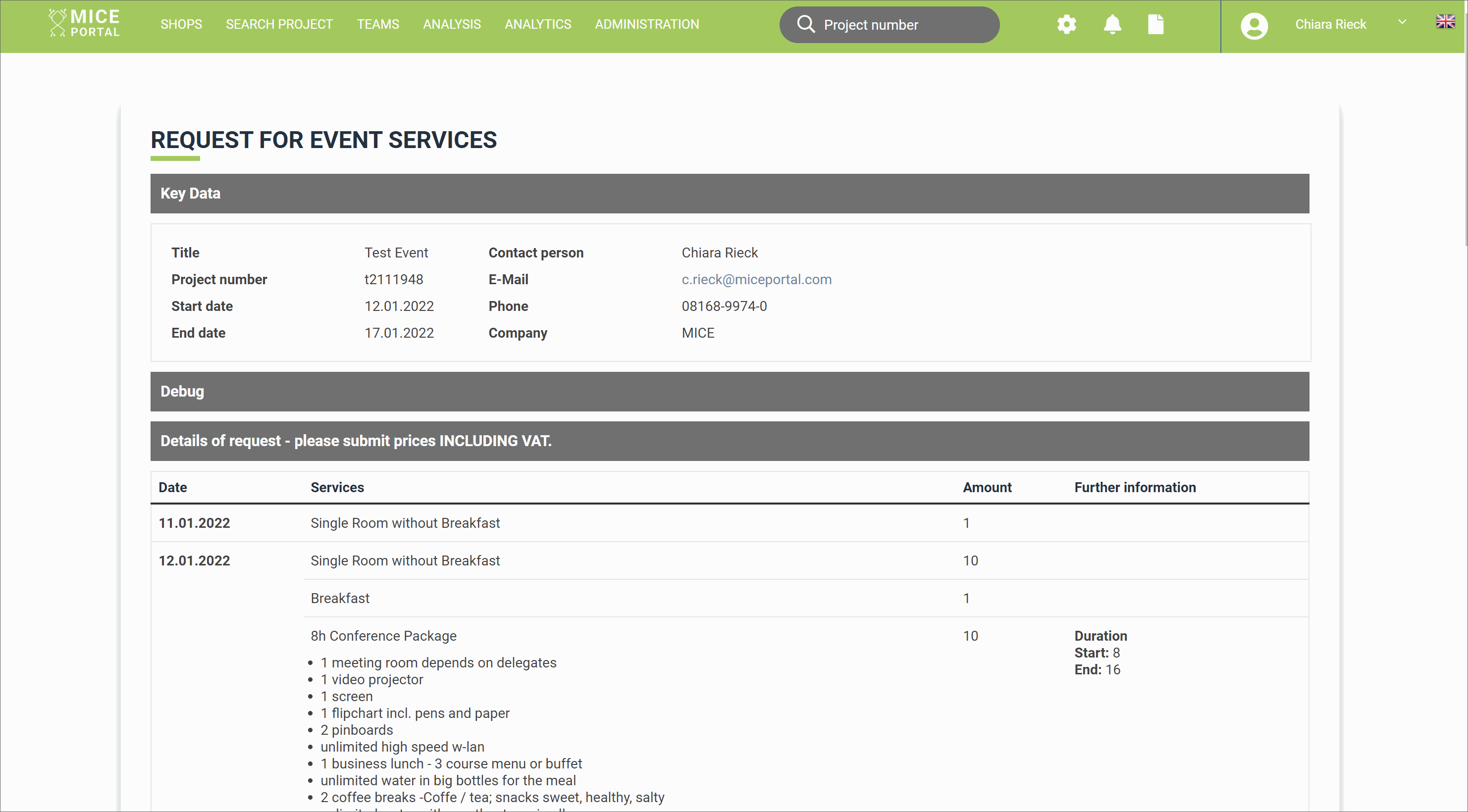Select project number t2111948 text
The width and height of the screenshot is (1468, 812).
click(394, 279)
